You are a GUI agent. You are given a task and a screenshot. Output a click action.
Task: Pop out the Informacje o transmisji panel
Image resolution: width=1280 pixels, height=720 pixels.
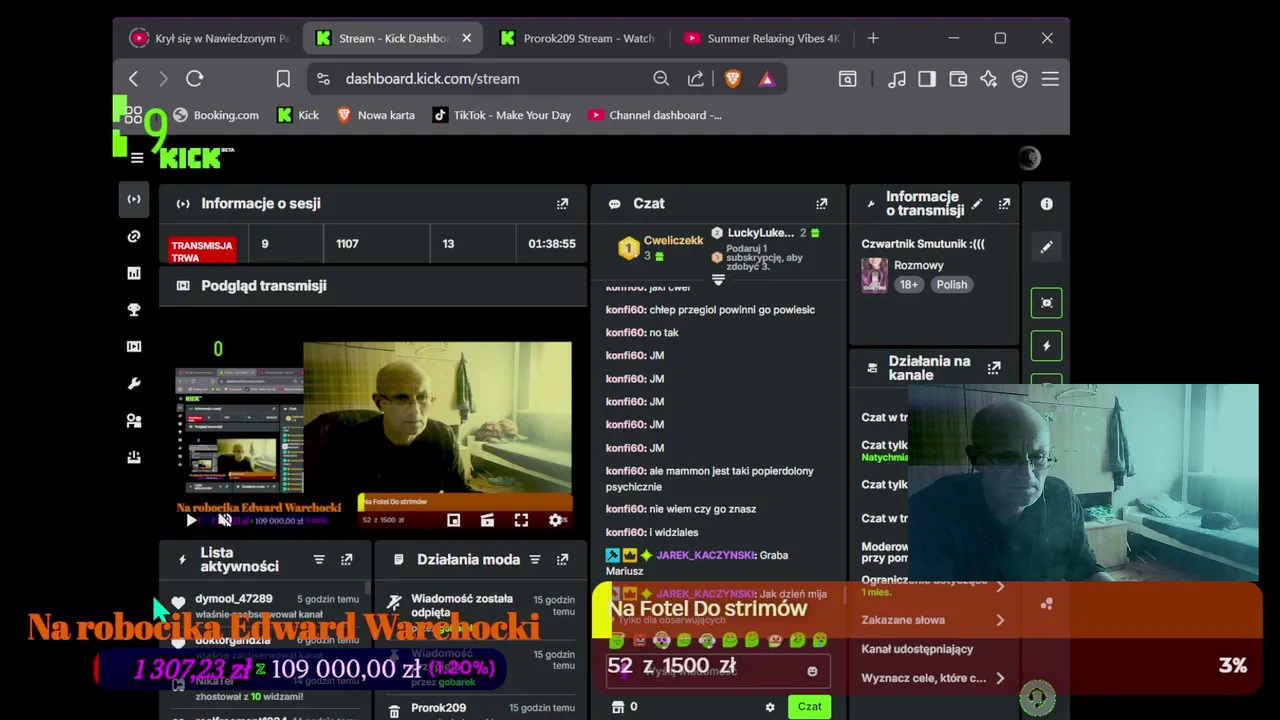[1004, 204]
